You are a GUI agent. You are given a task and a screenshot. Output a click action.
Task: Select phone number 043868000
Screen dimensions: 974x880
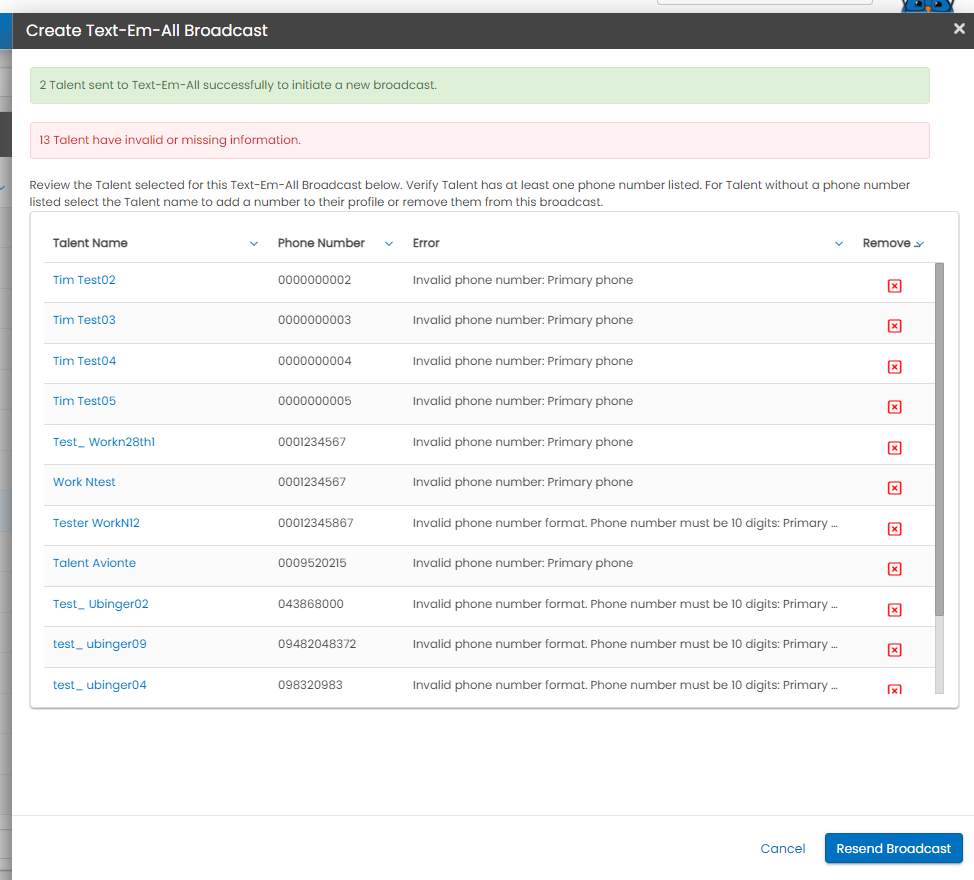[311, 604]
